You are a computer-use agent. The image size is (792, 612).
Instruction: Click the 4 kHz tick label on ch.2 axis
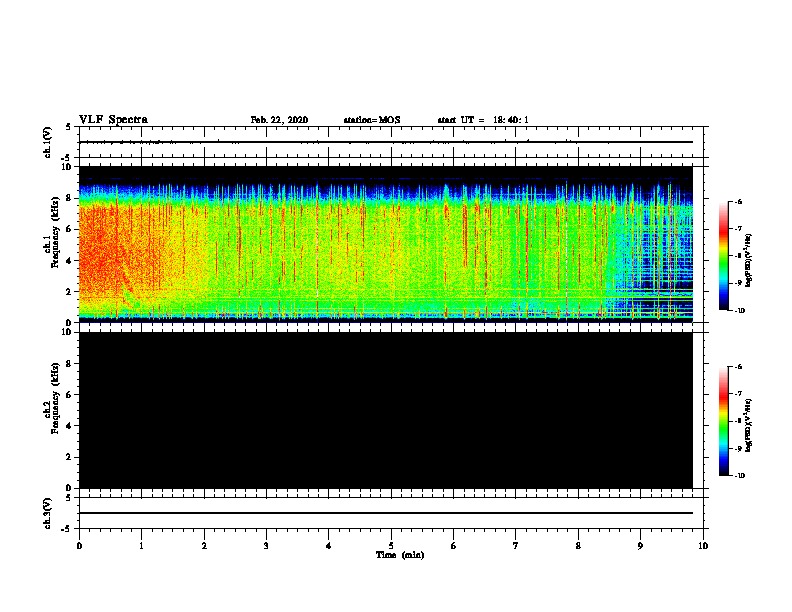coord(70,426)
